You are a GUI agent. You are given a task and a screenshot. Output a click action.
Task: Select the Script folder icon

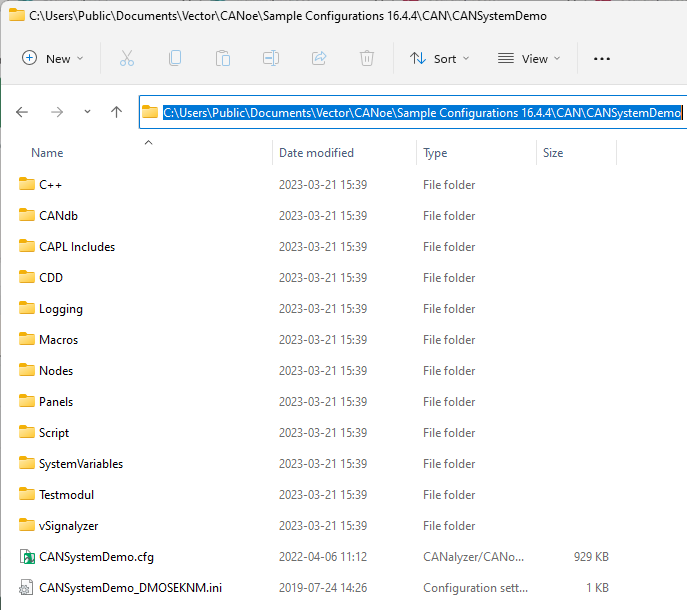coord(27,433)
